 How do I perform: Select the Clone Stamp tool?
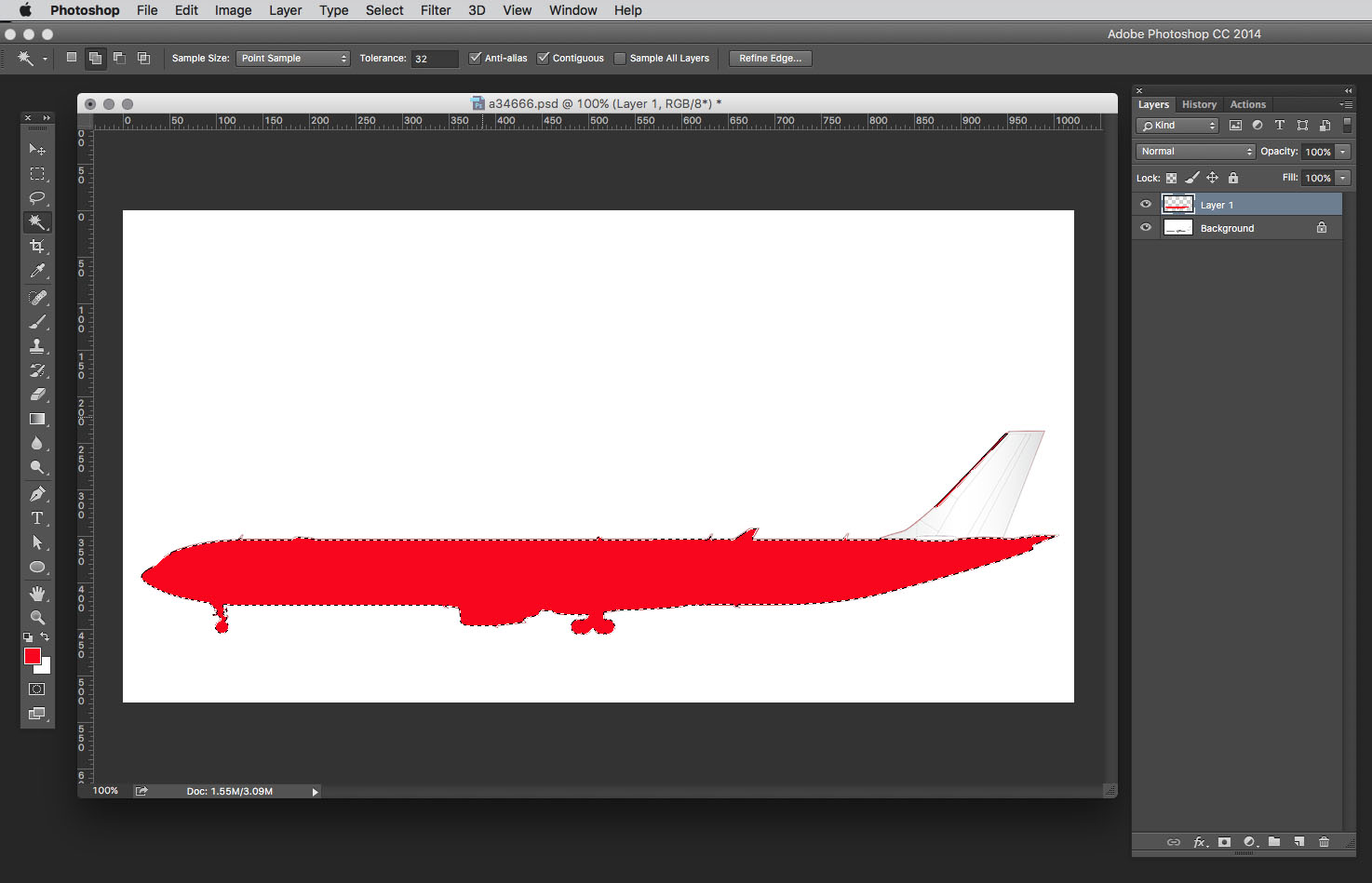click(x=37, y=345)
